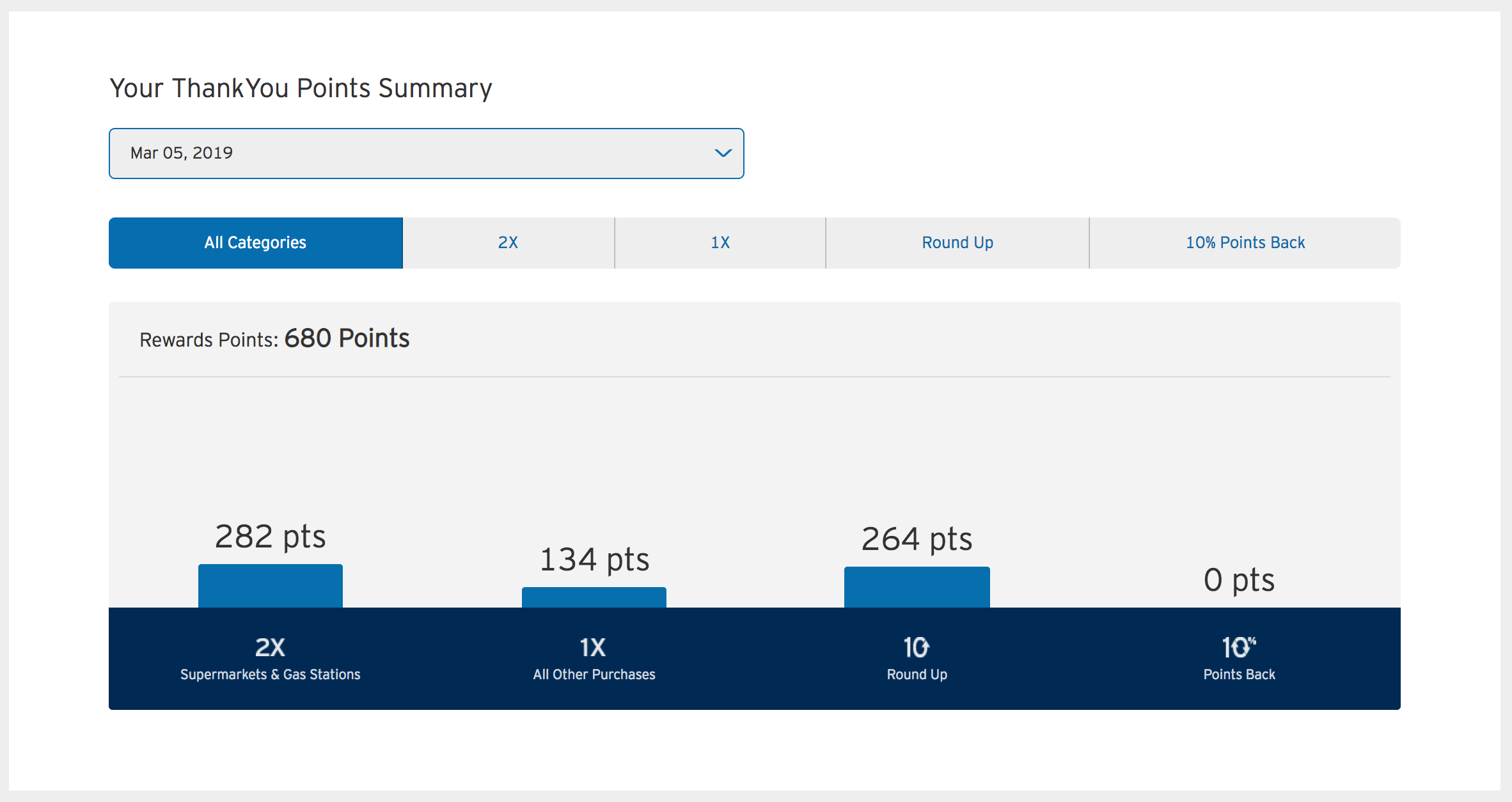Click Supermarkets & Gas Stations label

(x=270, y=675)
